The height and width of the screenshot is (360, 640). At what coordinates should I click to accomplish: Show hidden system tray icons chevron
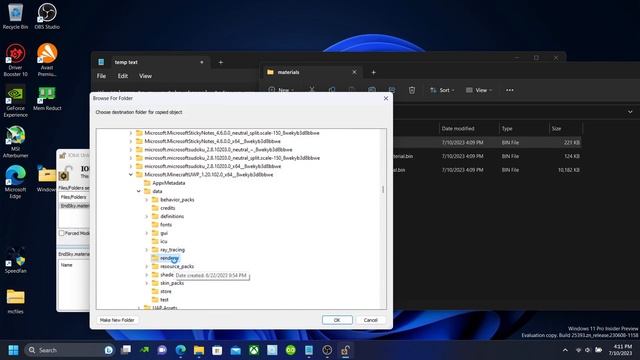[x=565, y=350]
